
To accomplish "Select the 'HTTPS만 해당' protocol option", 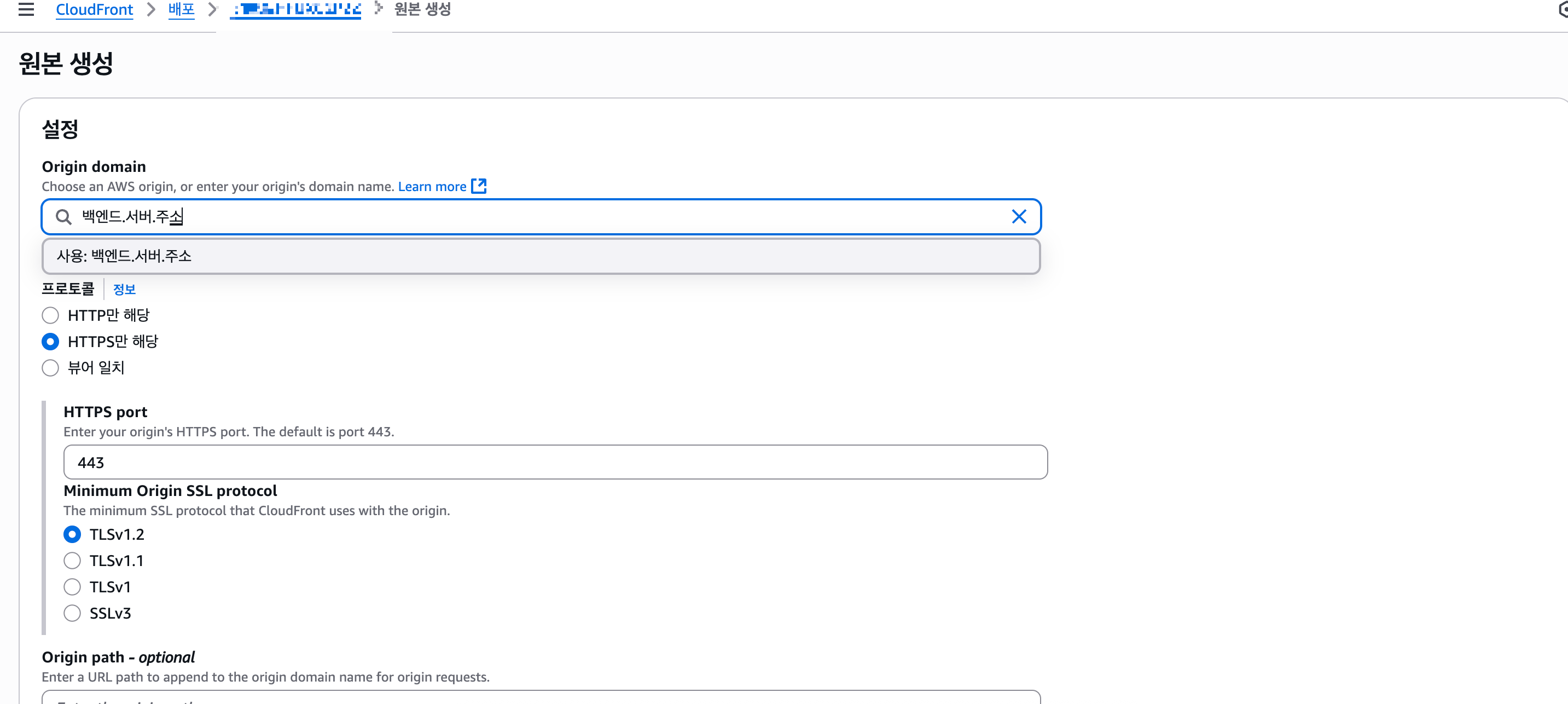I will 50,342.
